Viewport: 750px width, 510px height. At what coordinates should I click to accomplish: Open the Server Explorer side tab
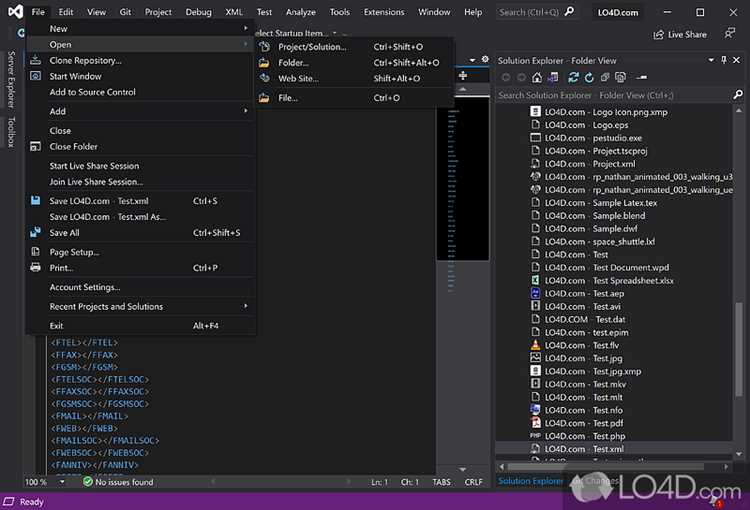click(x=11, y=79)
